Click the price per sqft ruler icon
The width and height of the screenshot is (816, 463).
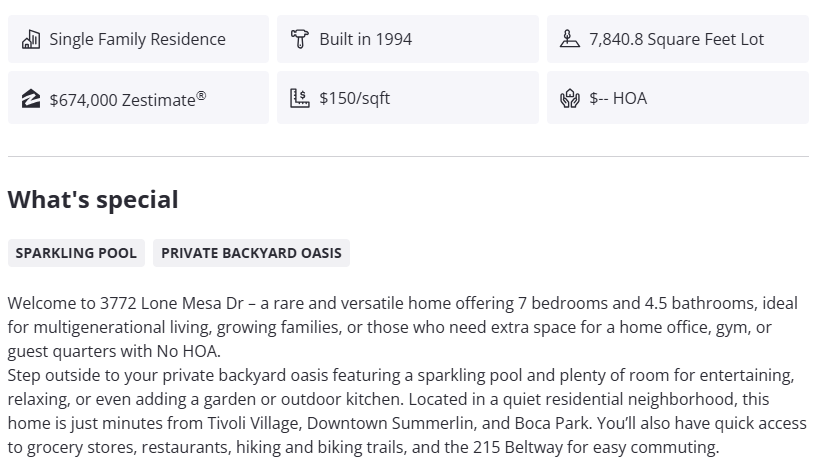pyautogui.click(x=299, y=98)
